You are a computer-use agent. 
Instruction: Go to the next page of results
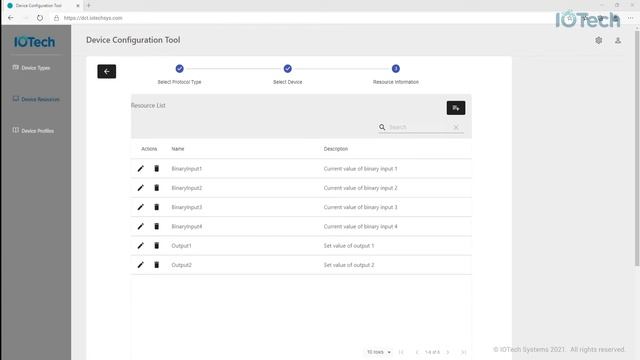448,352
